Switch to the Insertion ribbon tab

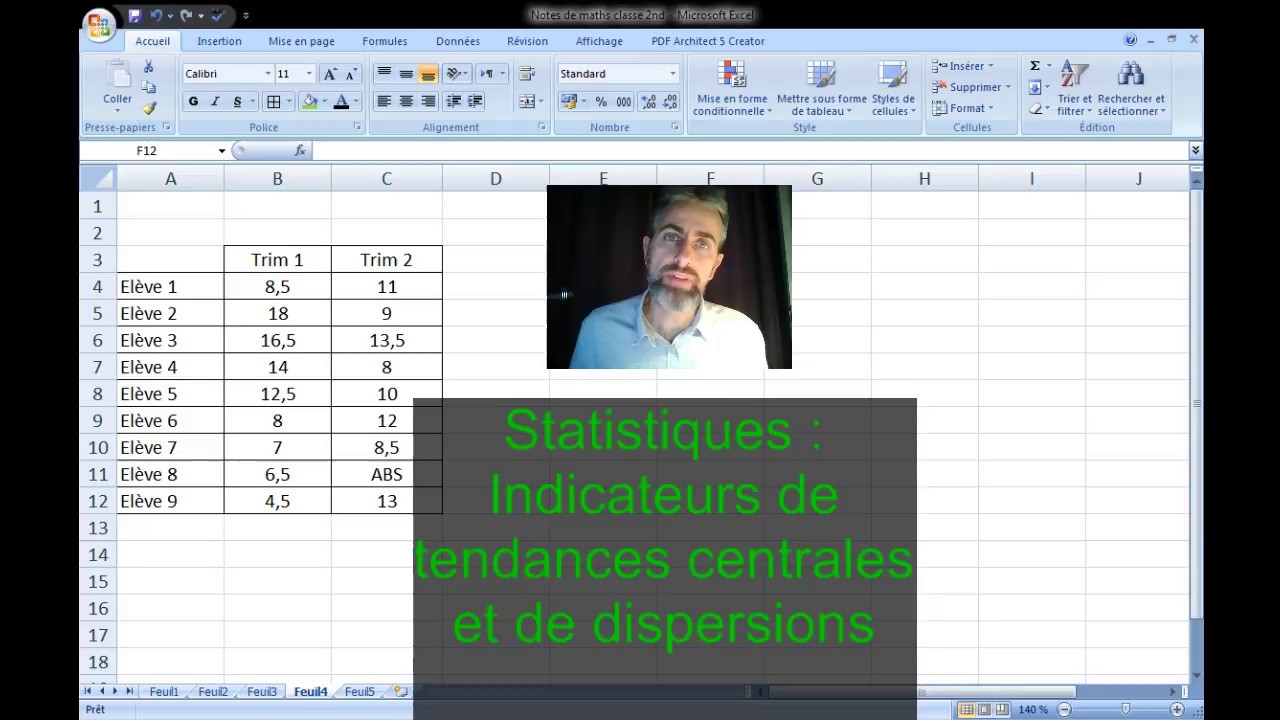coord(219,41)
